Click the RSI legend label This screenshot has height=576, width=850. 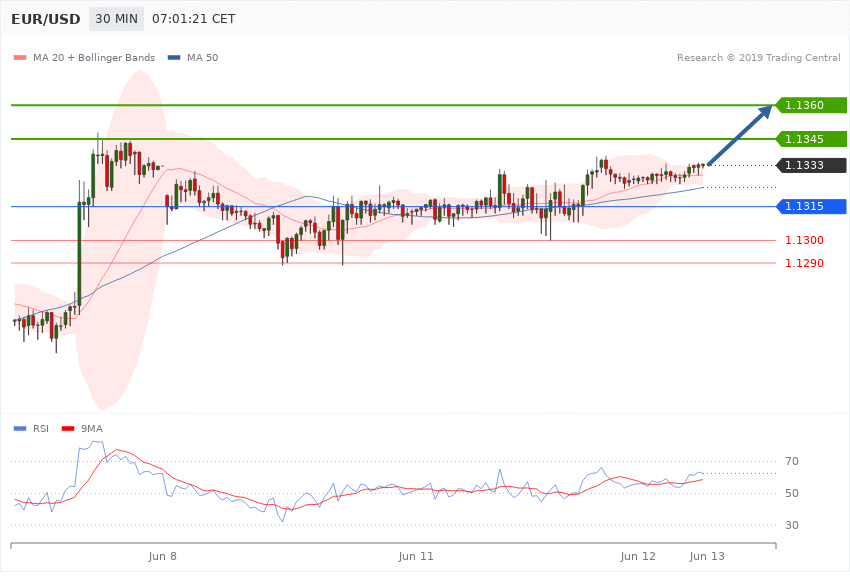pyautogui.click(x=41, y=429)
